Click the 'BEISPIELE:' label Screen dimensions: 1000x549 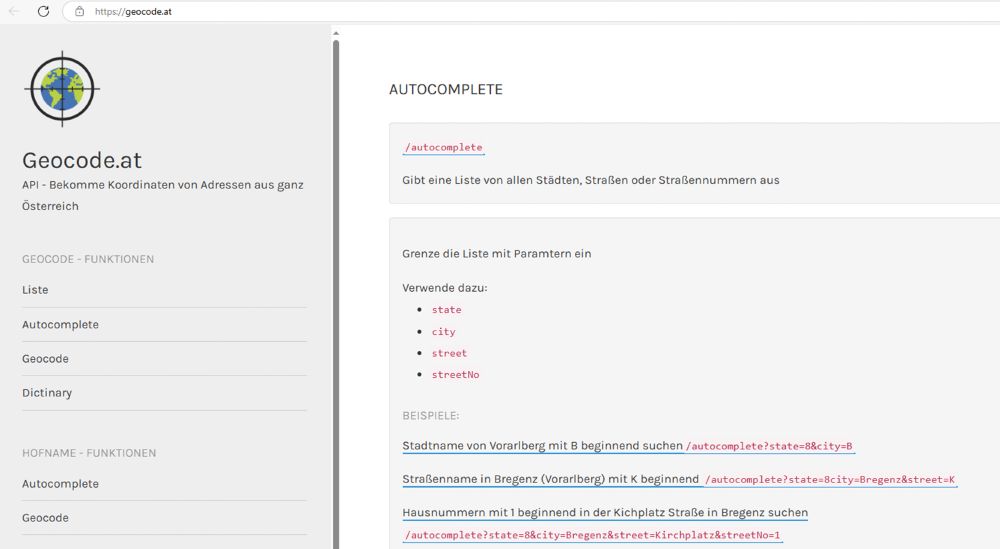pyautogui.click(x=430, y=416)
